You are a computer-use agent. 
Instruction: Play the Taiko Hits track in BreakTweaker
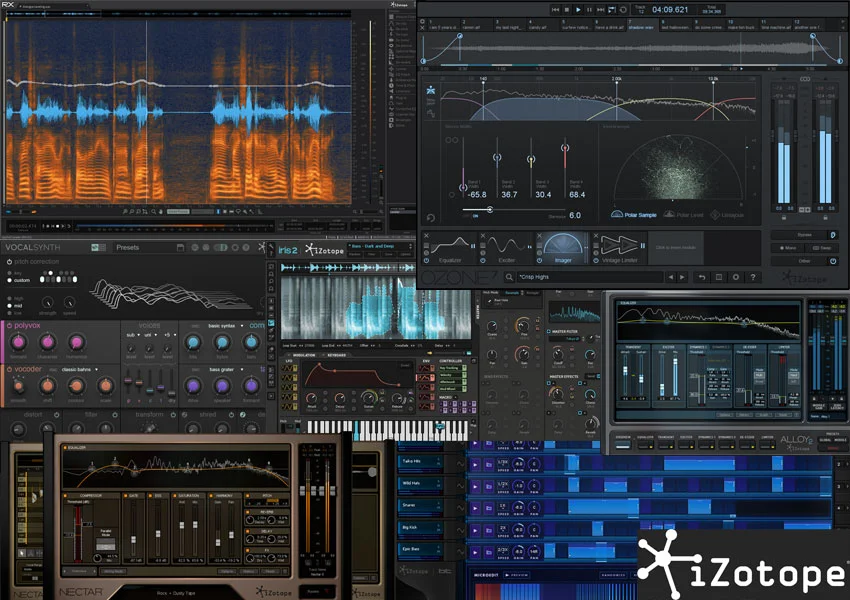475,464
